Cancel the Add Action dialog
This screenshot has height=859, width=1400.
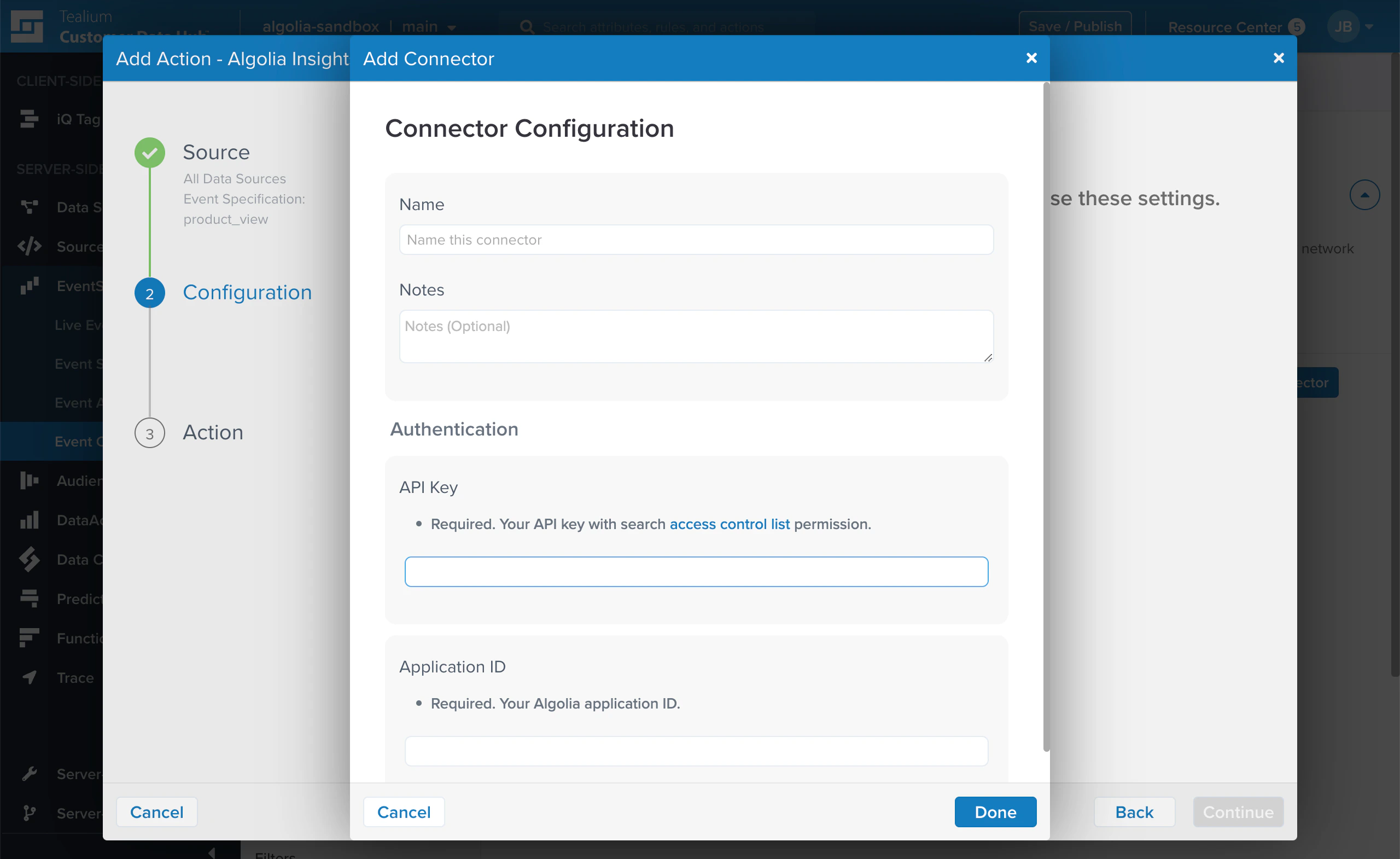(157, 812)
